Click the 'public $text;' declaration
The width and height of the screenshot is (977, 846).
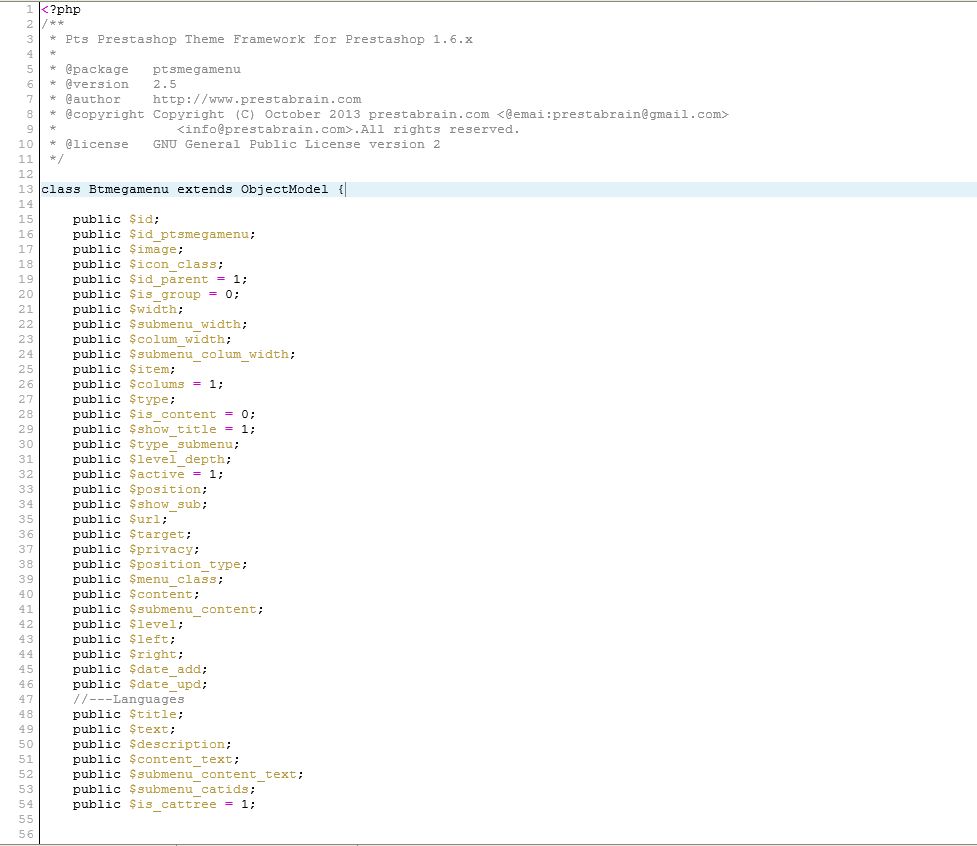[124, 729]
